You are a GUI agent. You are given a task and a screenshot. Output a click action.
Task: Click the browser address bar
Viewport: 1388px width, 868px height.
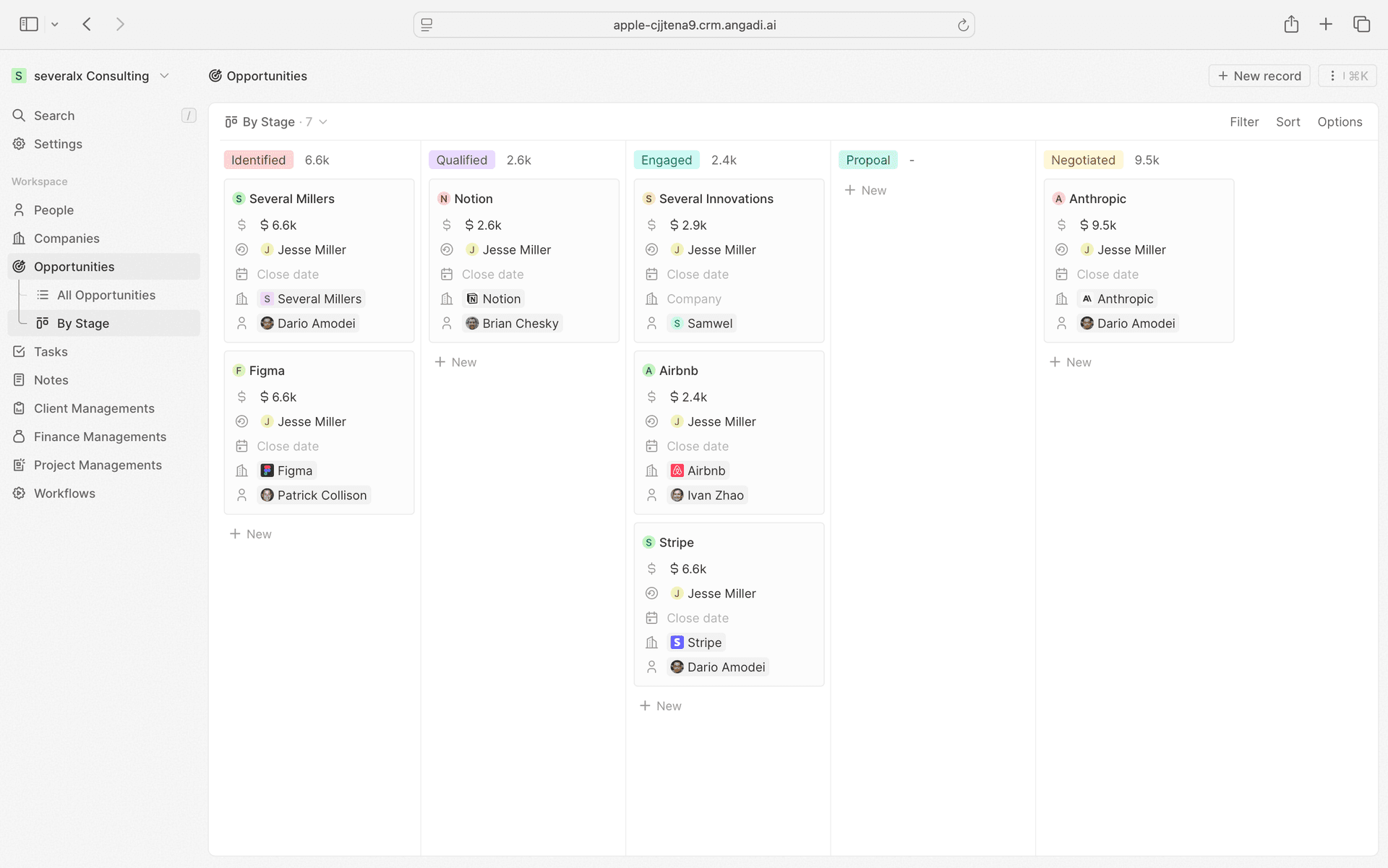(x=694, y=25)
